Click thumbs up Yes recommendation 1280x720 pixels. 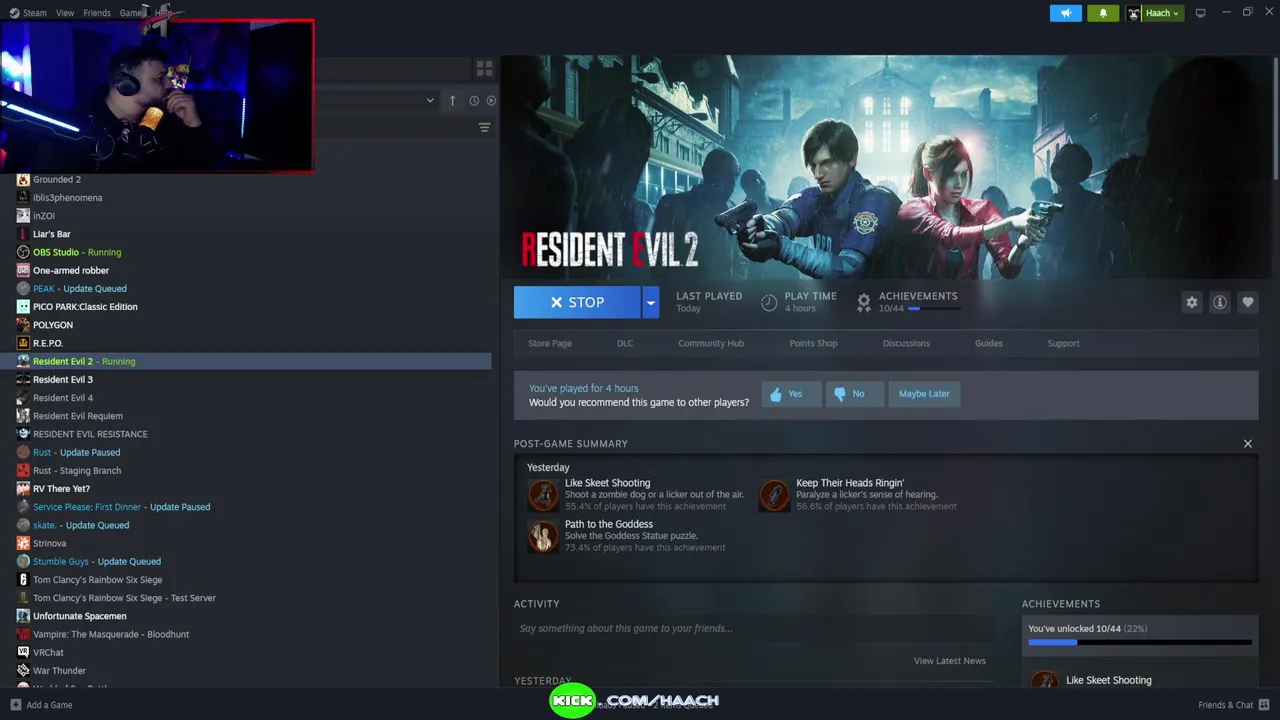[x=791, y=394]
